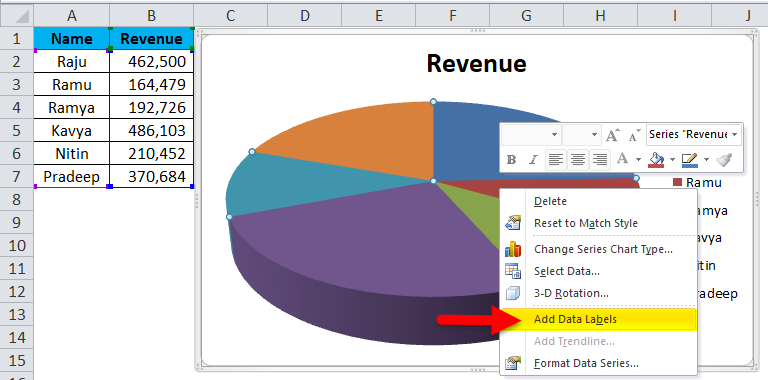The width and height of the screenshot is (768, 380).
Task: Select the Name header cell
Action: (72, 38)
